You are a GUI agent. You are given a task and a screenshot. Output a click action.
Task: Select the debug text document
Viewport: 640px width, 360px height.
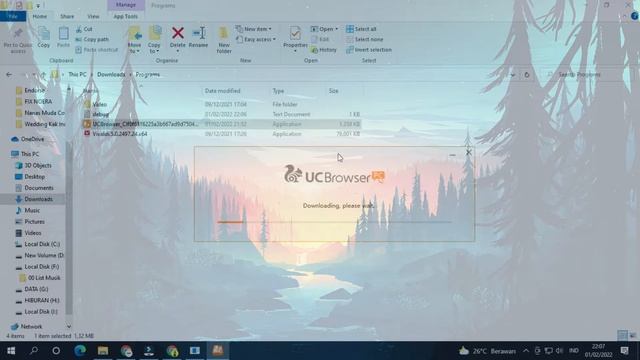[x=221, y=114]
